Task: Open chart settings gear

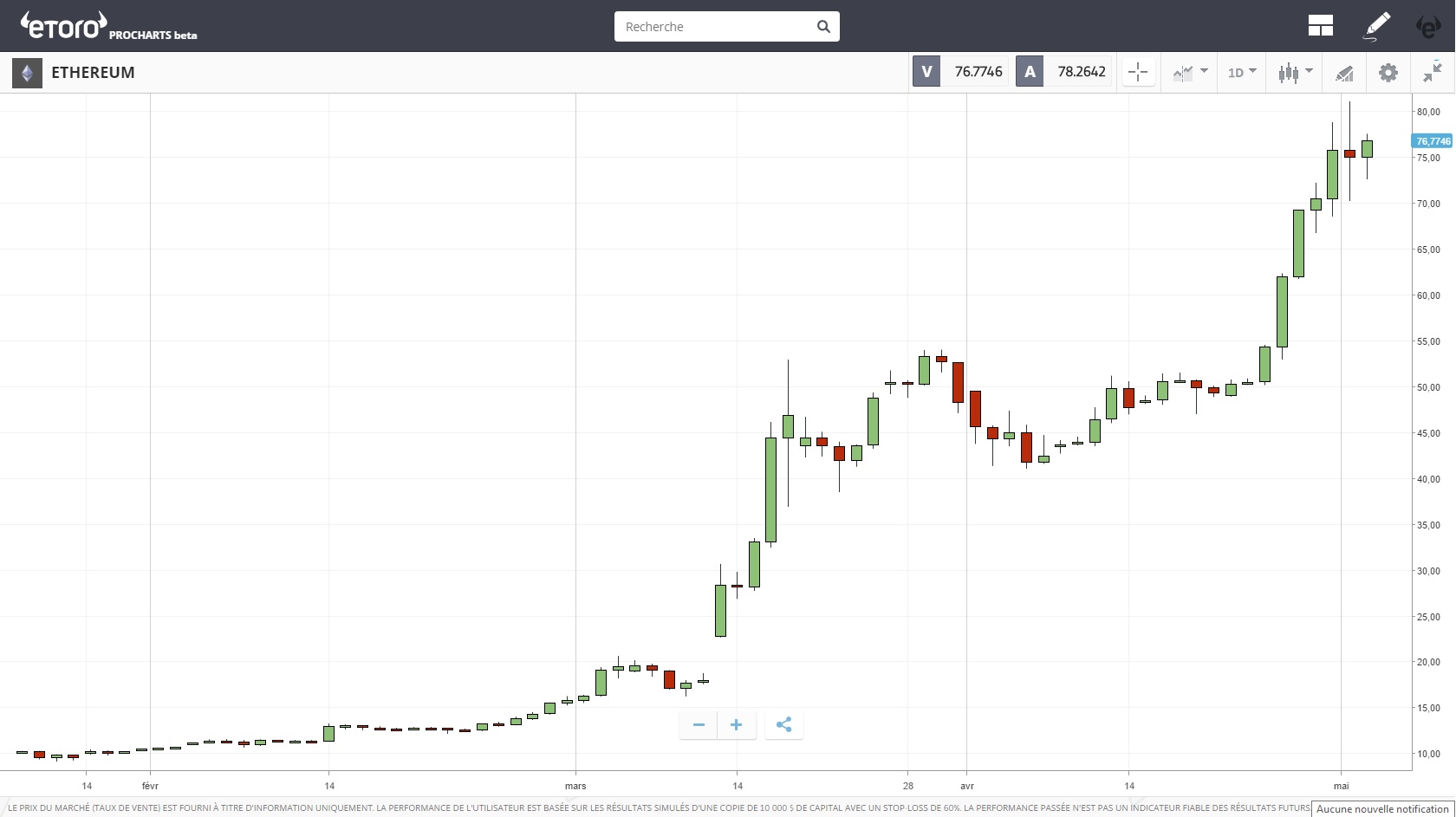Action: point(1388,73)
